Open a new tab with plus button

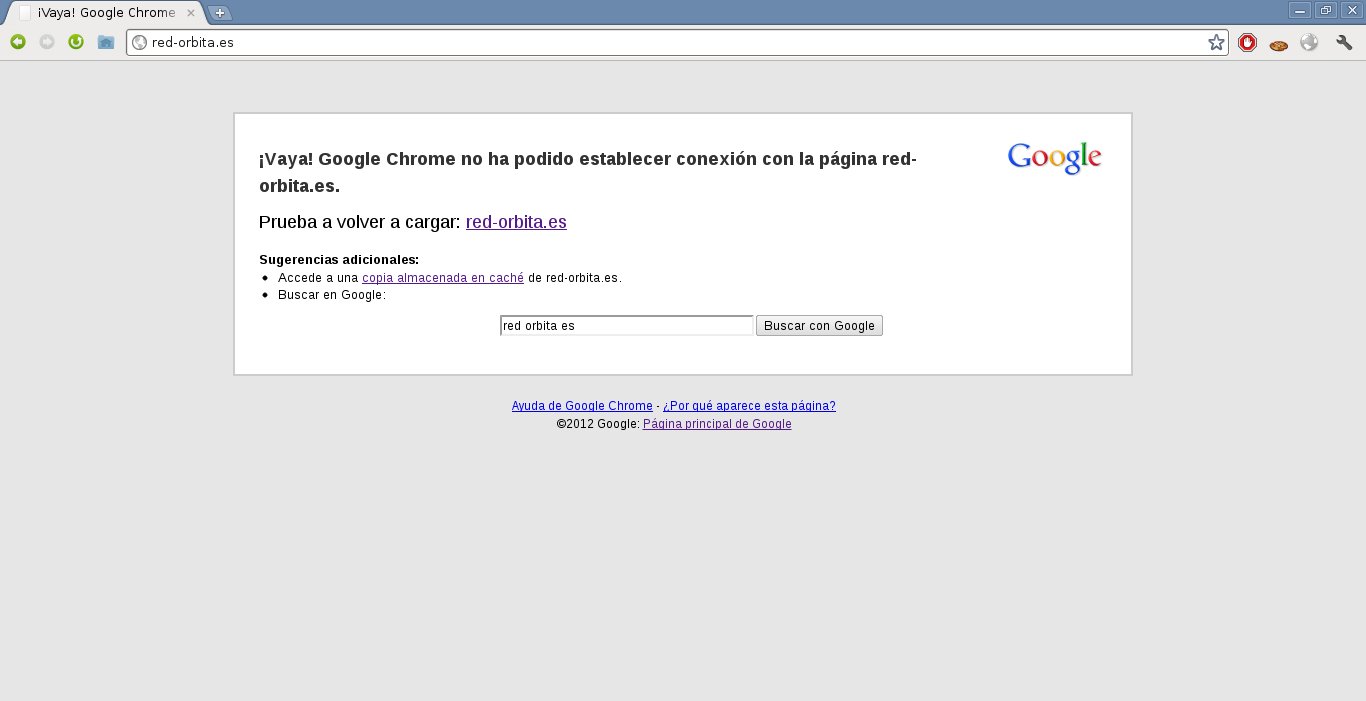(220, 13)
